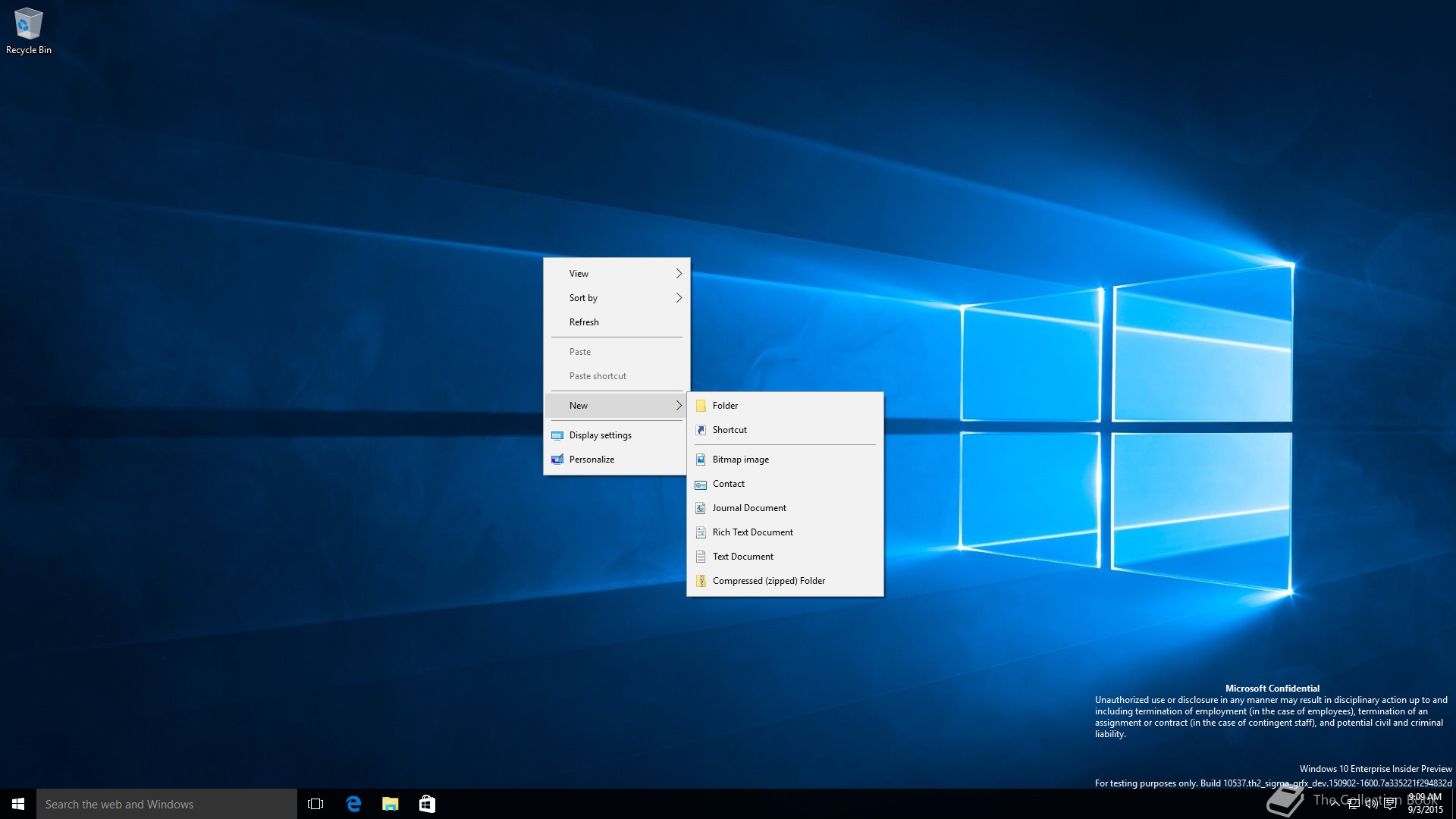The image size is (1456, 819).
Task: Create a new Rich Text Document
Action: (x=785, y=532)
